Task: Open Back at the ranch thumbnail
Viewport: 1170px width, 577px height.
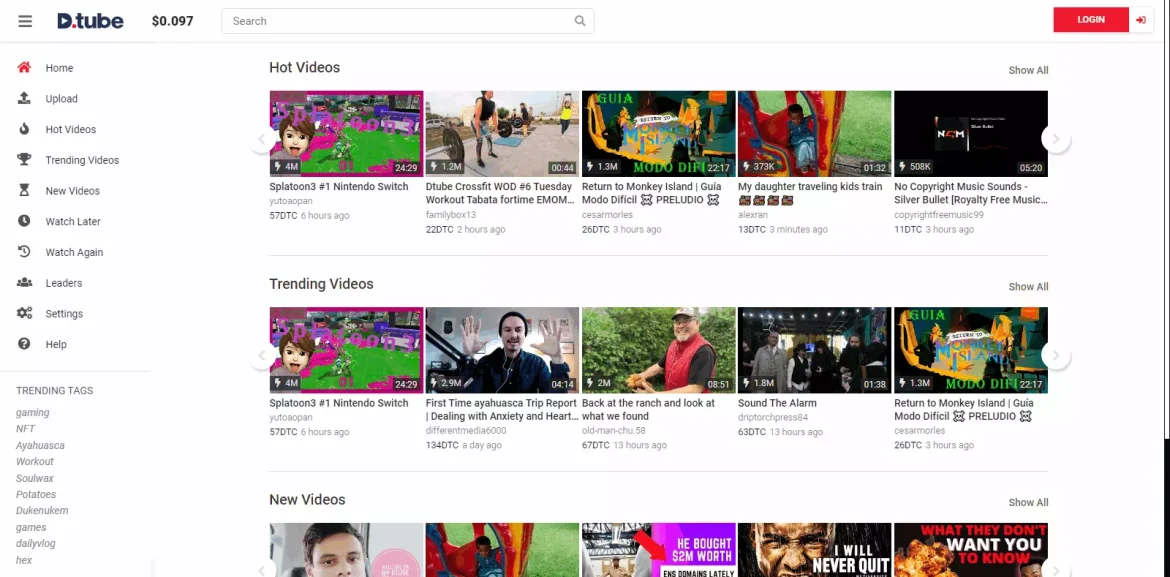Action: pyautogui.click(x=659, y=350)
